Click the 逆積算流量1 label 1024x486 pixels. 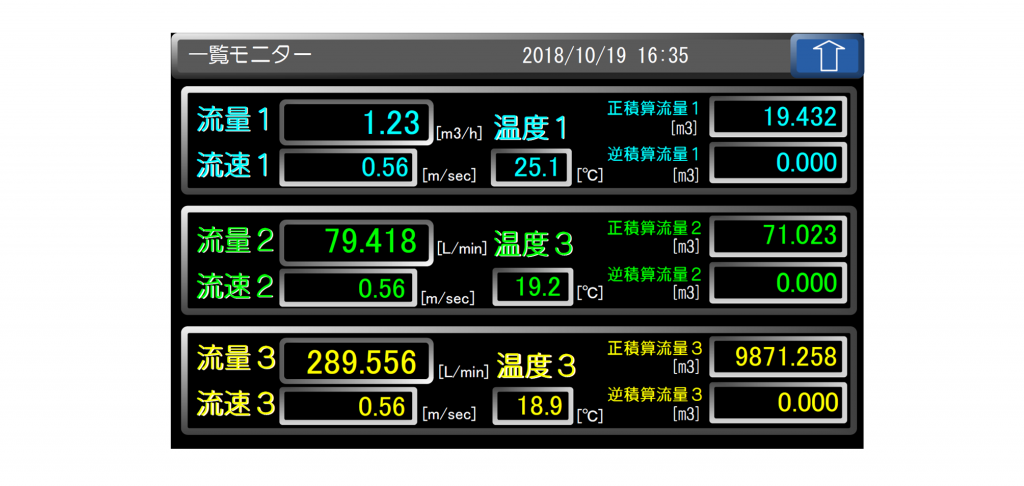[654, 155]
